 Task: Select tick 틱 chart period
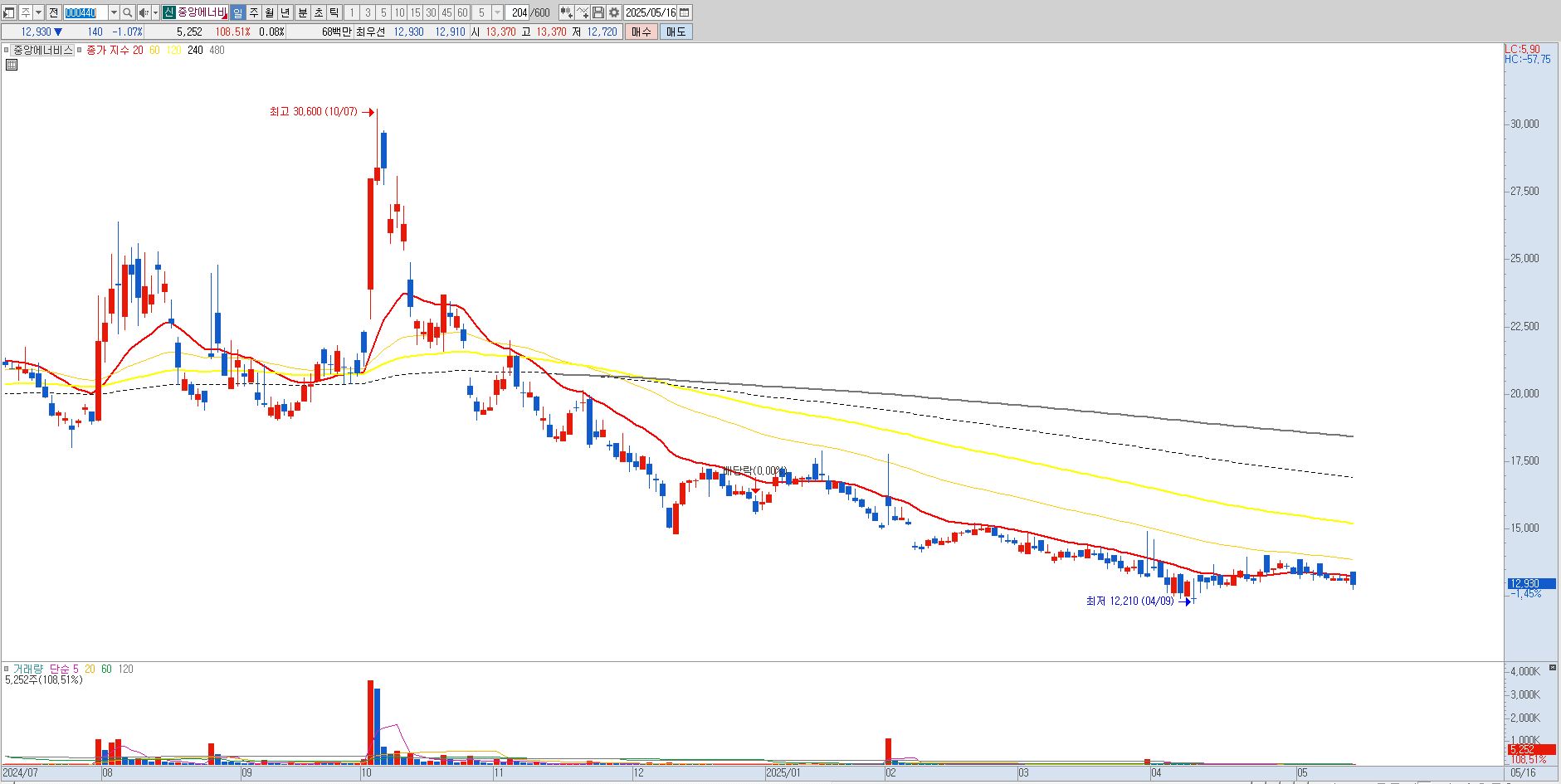coord(334,12)
